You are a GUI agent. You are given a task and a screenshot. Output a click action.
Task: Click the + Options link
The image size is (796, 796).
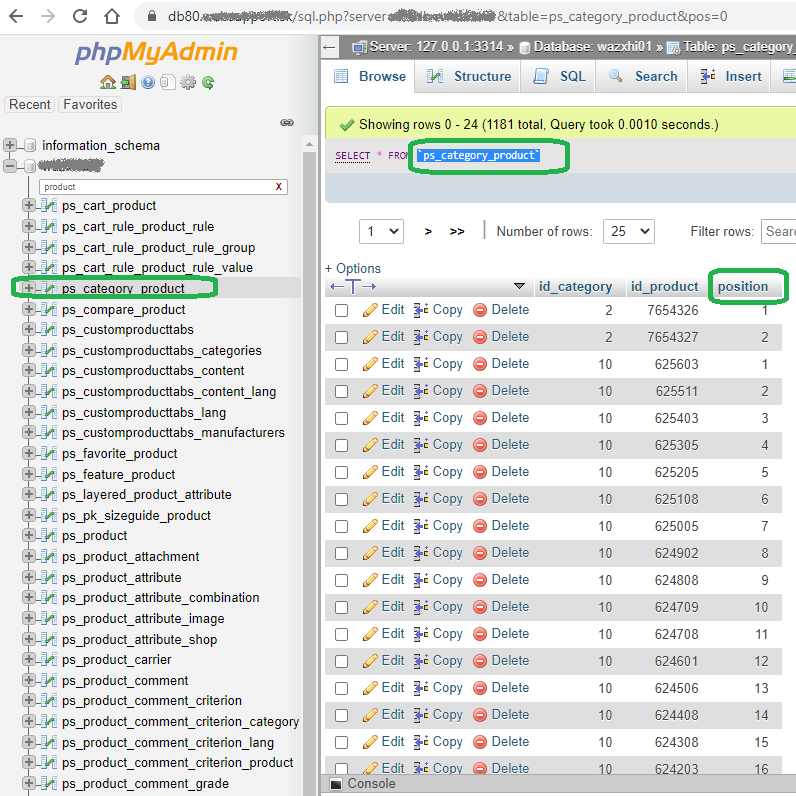(x=353, y=268)
